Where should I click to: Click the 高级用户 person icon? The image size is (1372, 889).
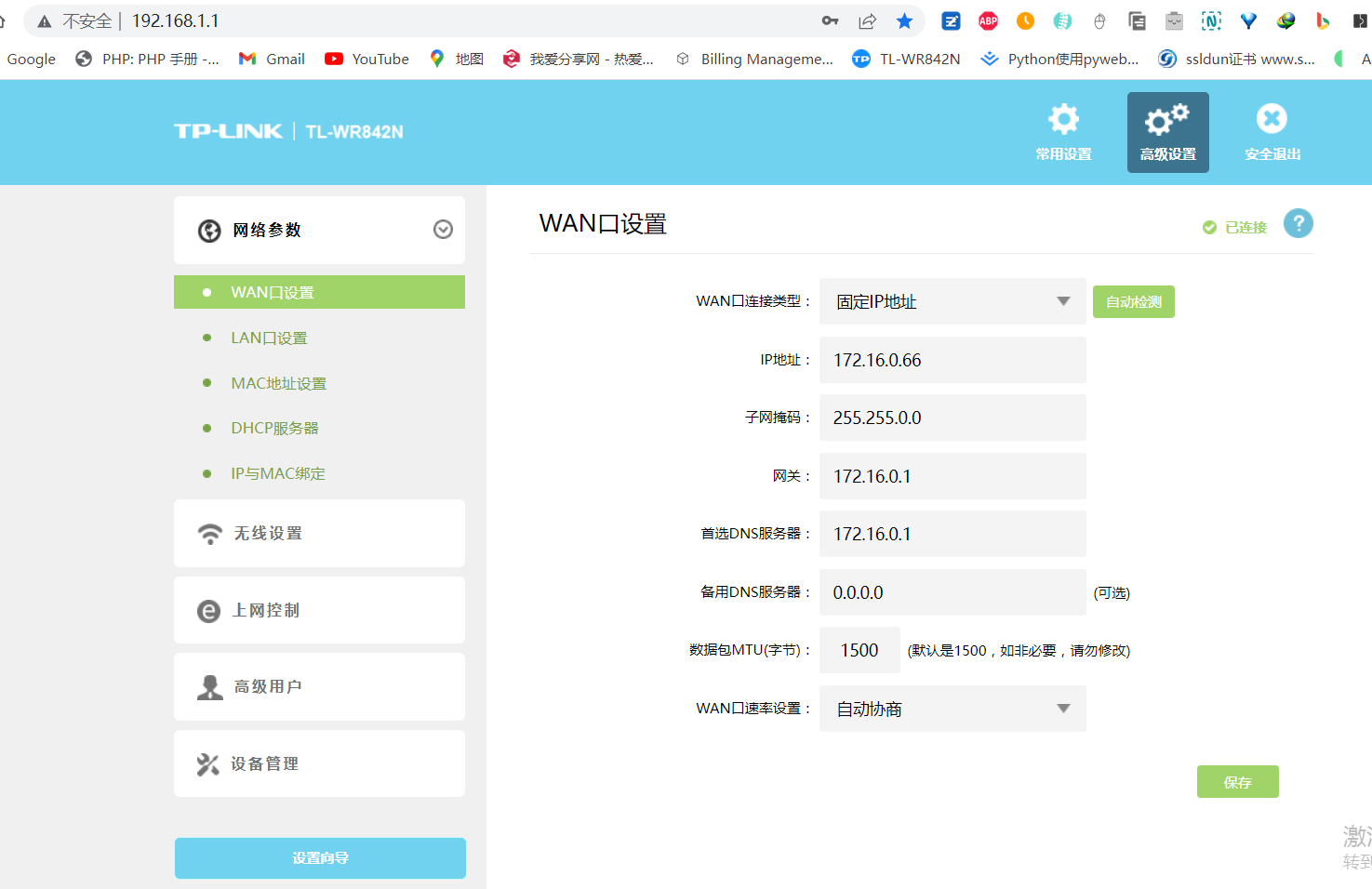point(209,687)
